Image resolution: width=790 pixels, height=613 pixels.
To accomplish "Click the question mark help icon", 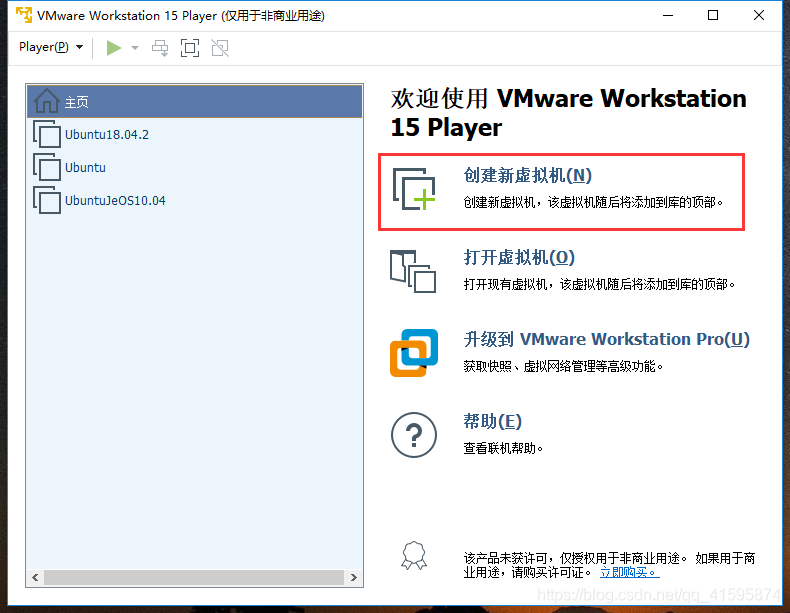I will (414, 435).
